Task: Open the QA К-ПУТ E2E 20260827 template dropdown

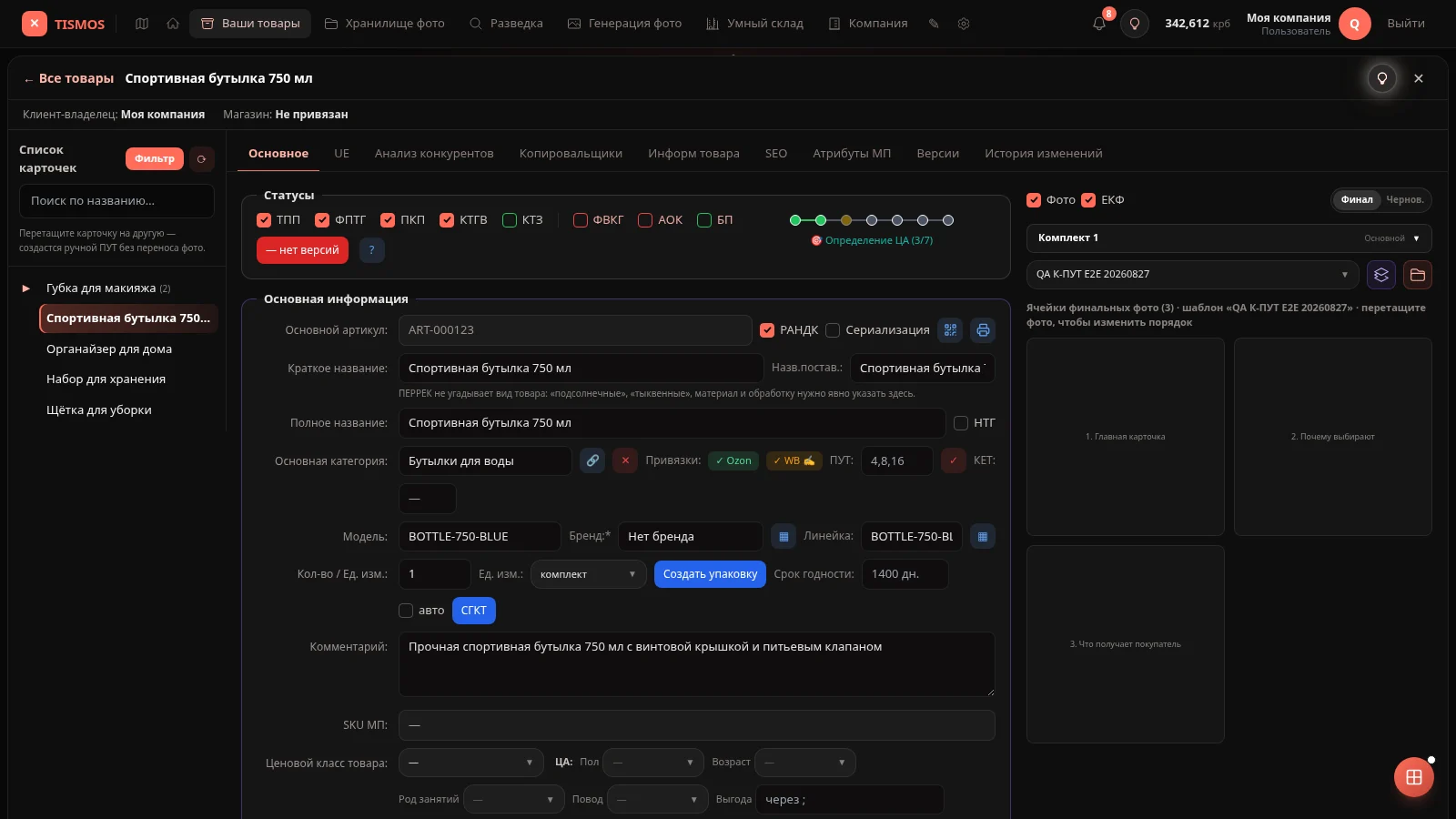Action: (x=1193, y=275)
